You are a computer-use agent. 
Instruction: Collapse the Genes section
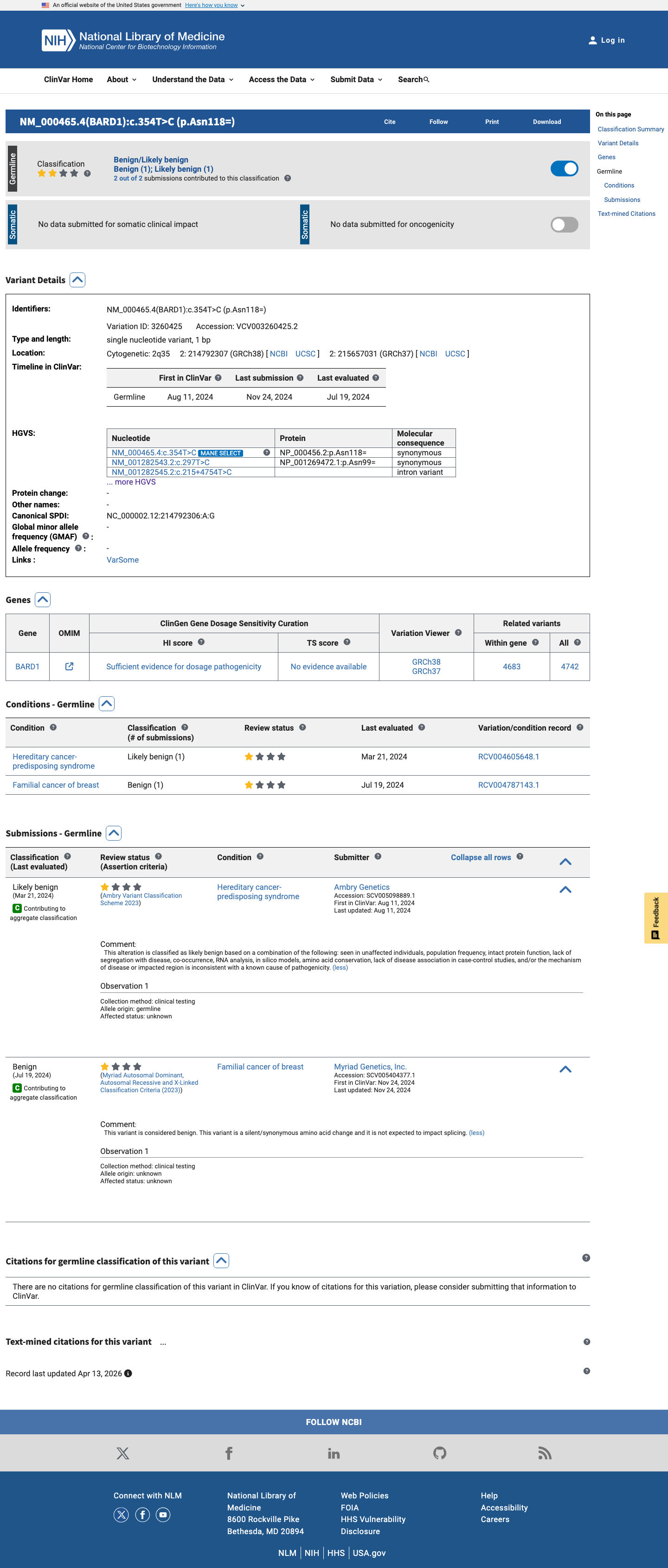[x=43, y=600]
